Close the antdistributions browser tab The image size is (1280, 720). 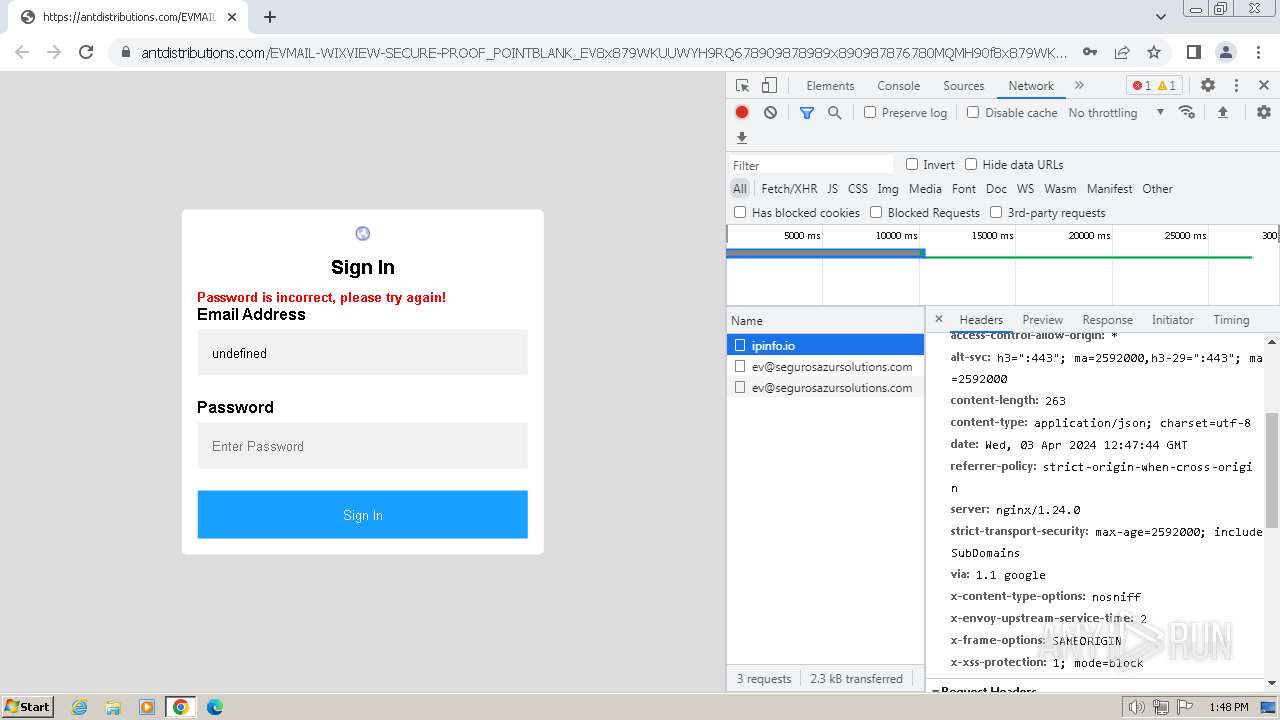click(x=232, y=17)
